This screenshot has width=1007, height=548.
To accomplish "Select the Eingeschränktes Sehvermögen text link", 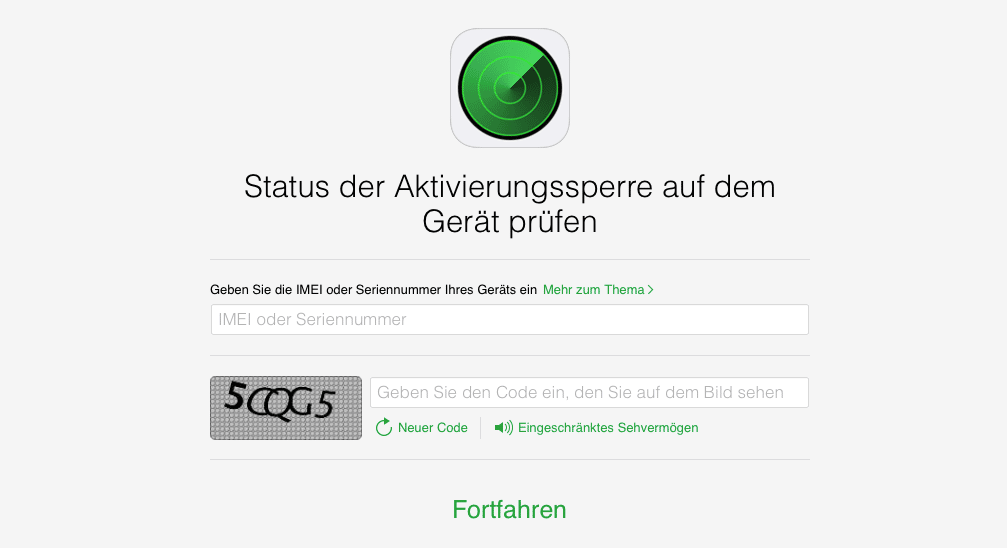I will (x=608, y=428).
